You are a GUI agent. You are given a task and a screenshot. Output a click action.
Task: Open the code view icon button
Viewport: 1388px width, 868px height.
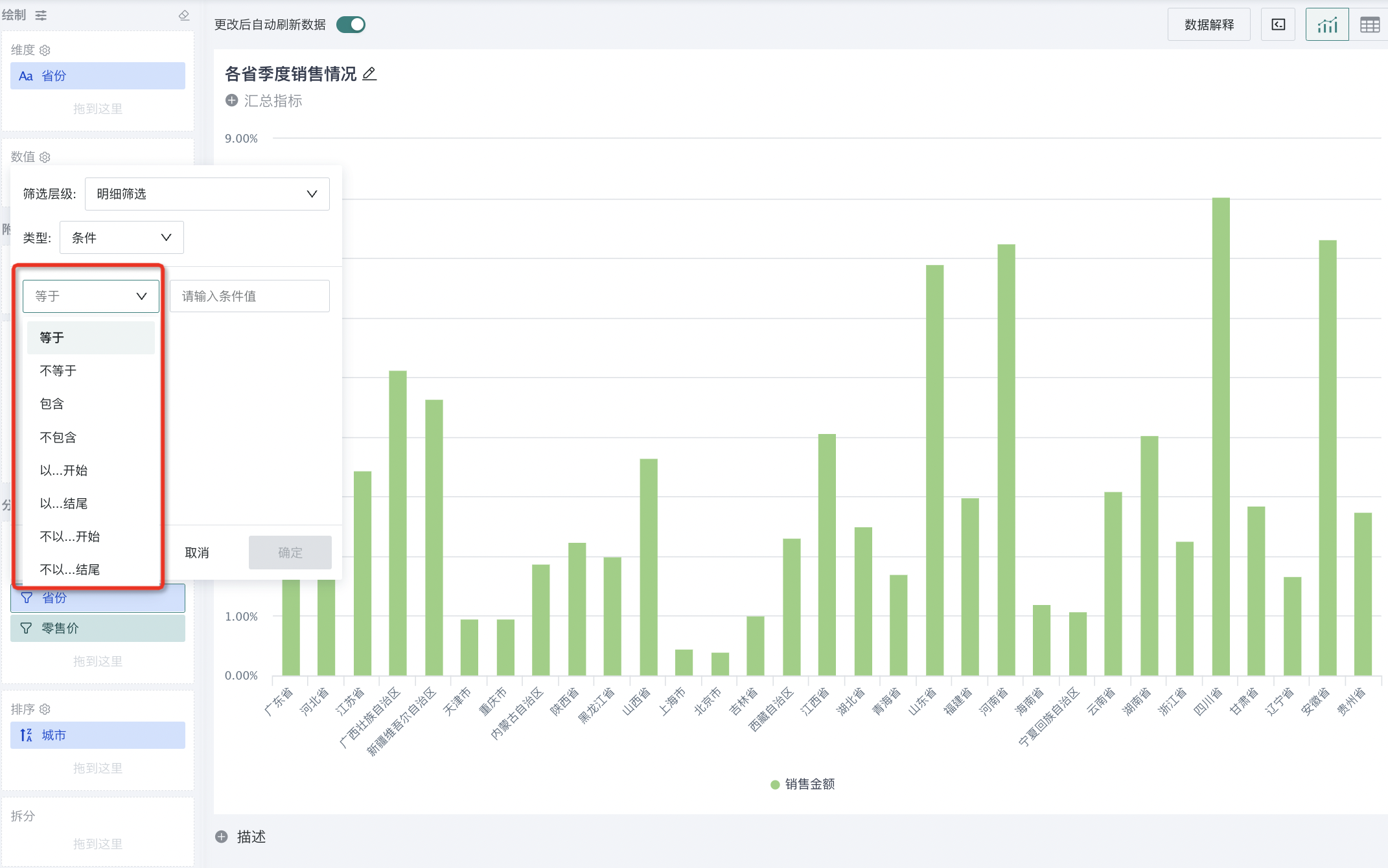click(x=1278, y=25)
